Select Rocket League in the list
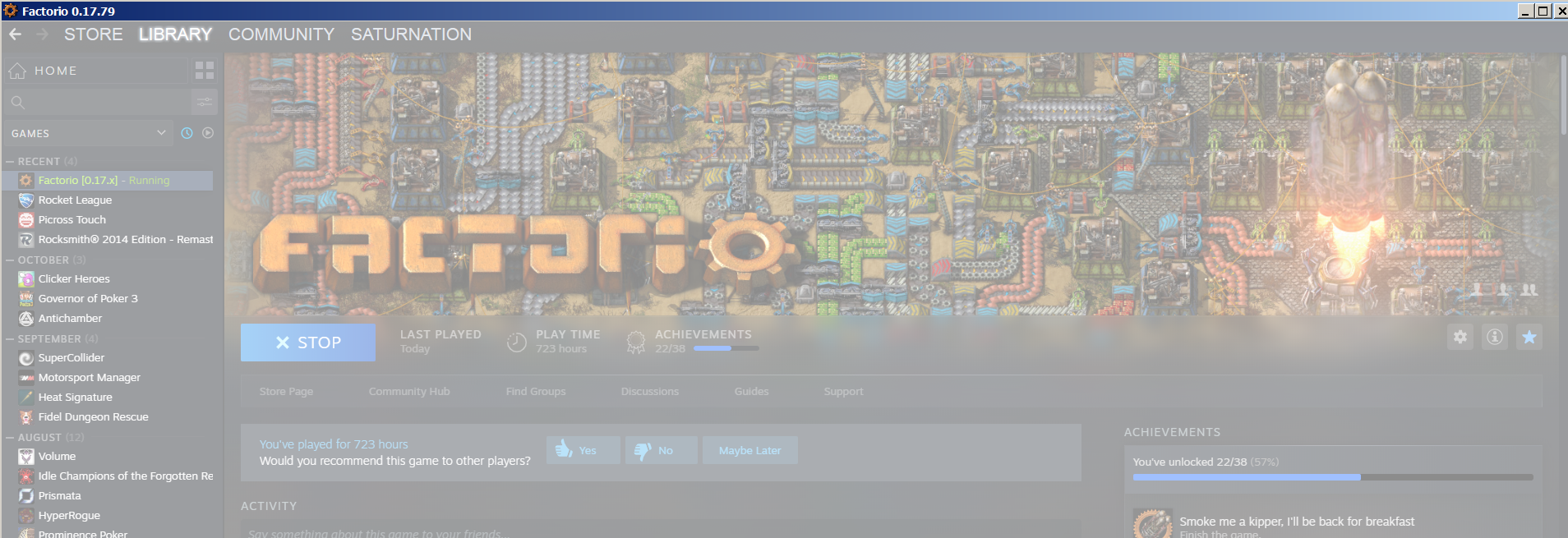The image size is (1568, 538). pyautogui.click(x=108, y=200)
